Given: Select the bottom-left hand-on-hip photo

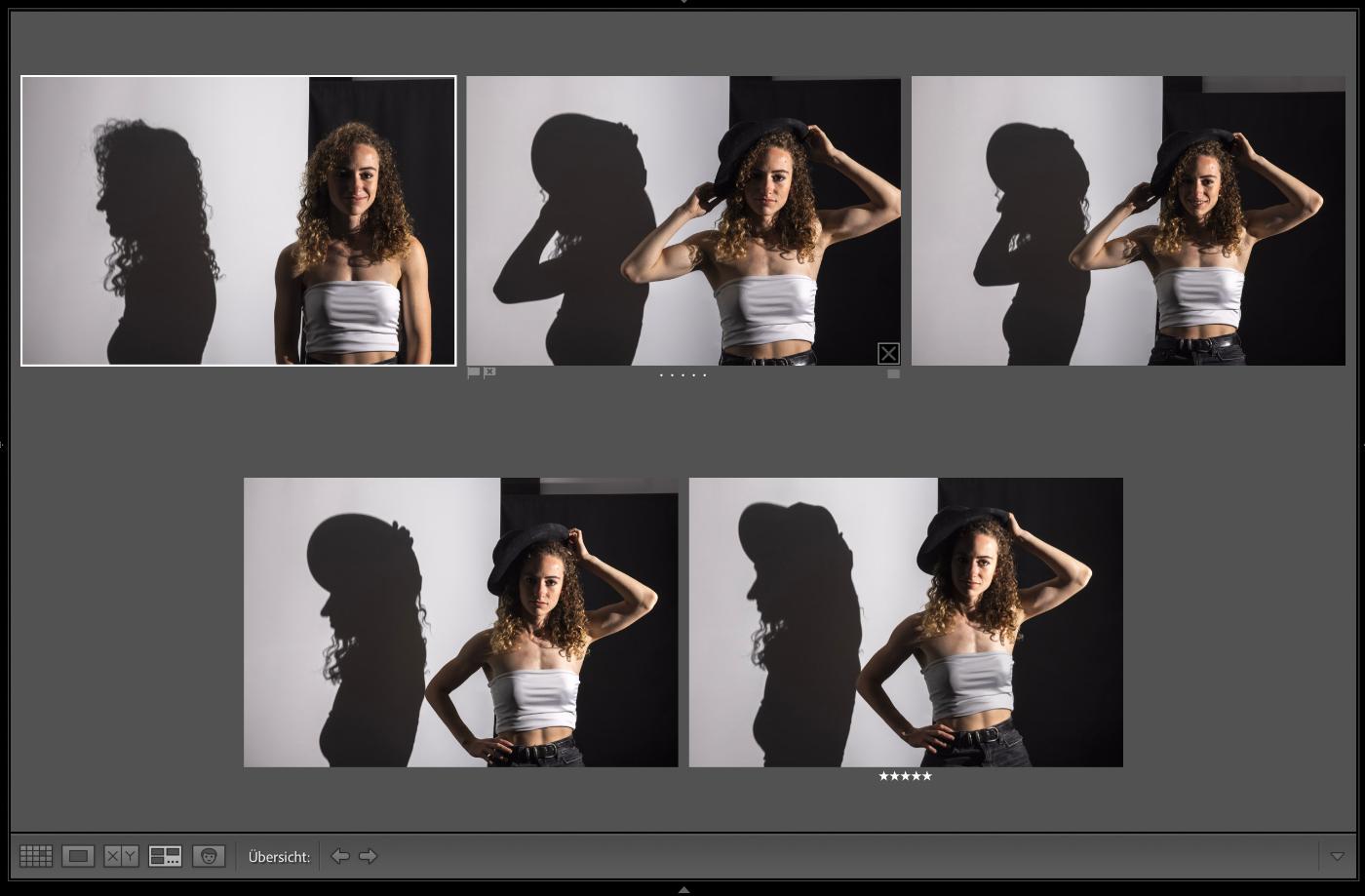Looking at the screenshot, I should (461, 622).
